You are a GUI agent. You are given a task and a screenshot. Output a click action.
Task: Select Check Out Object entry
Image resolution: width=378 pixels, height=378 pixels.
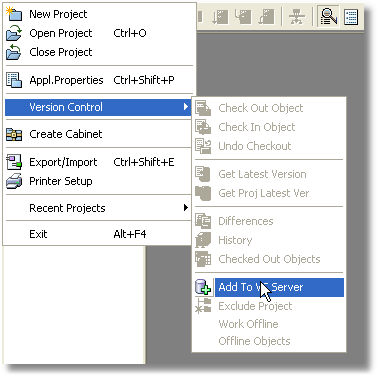(261, 108)
